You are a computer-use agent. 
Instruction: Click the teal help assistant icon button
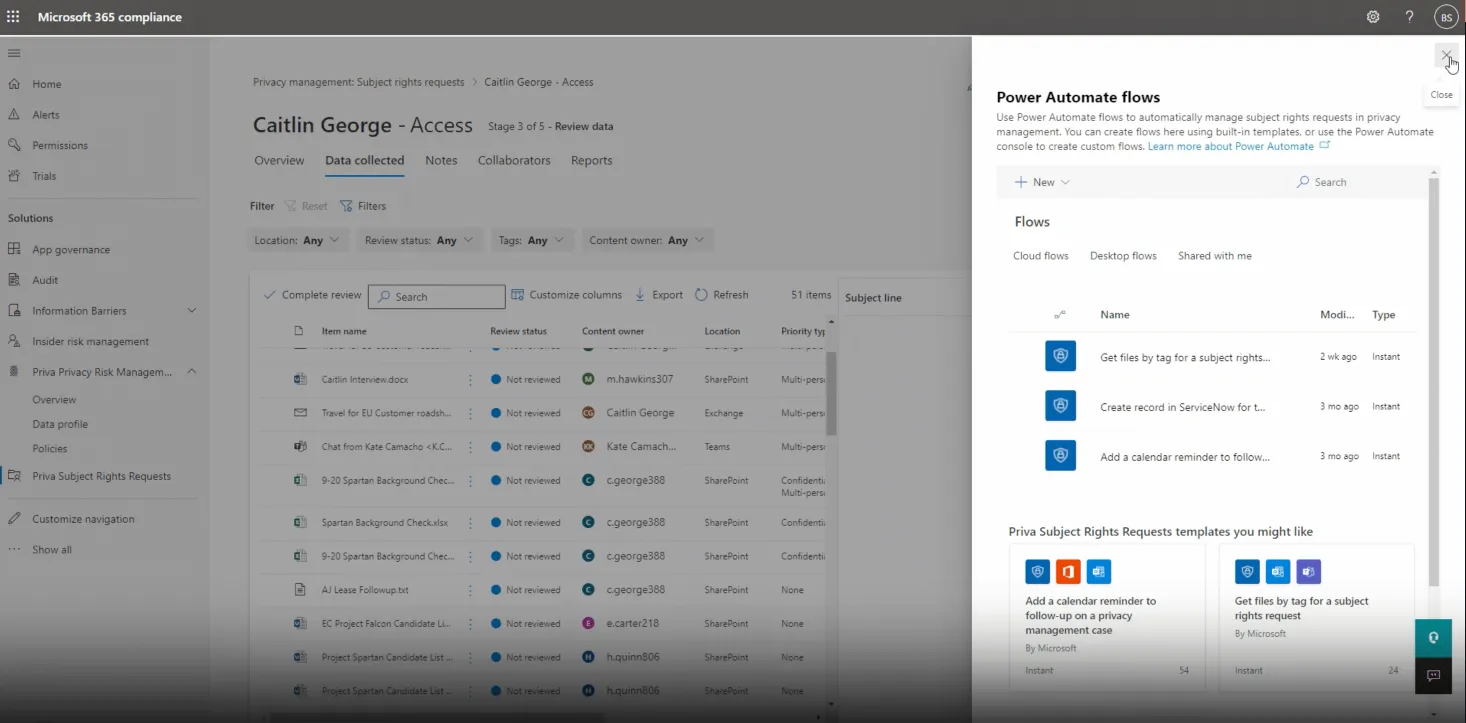[x=1433, y=638]
